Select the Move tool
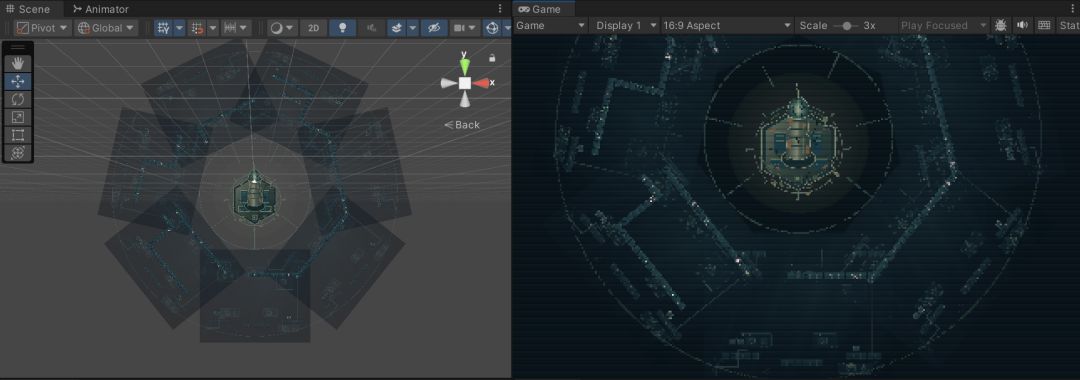The image size is (1080, 380). click(18, 81)
